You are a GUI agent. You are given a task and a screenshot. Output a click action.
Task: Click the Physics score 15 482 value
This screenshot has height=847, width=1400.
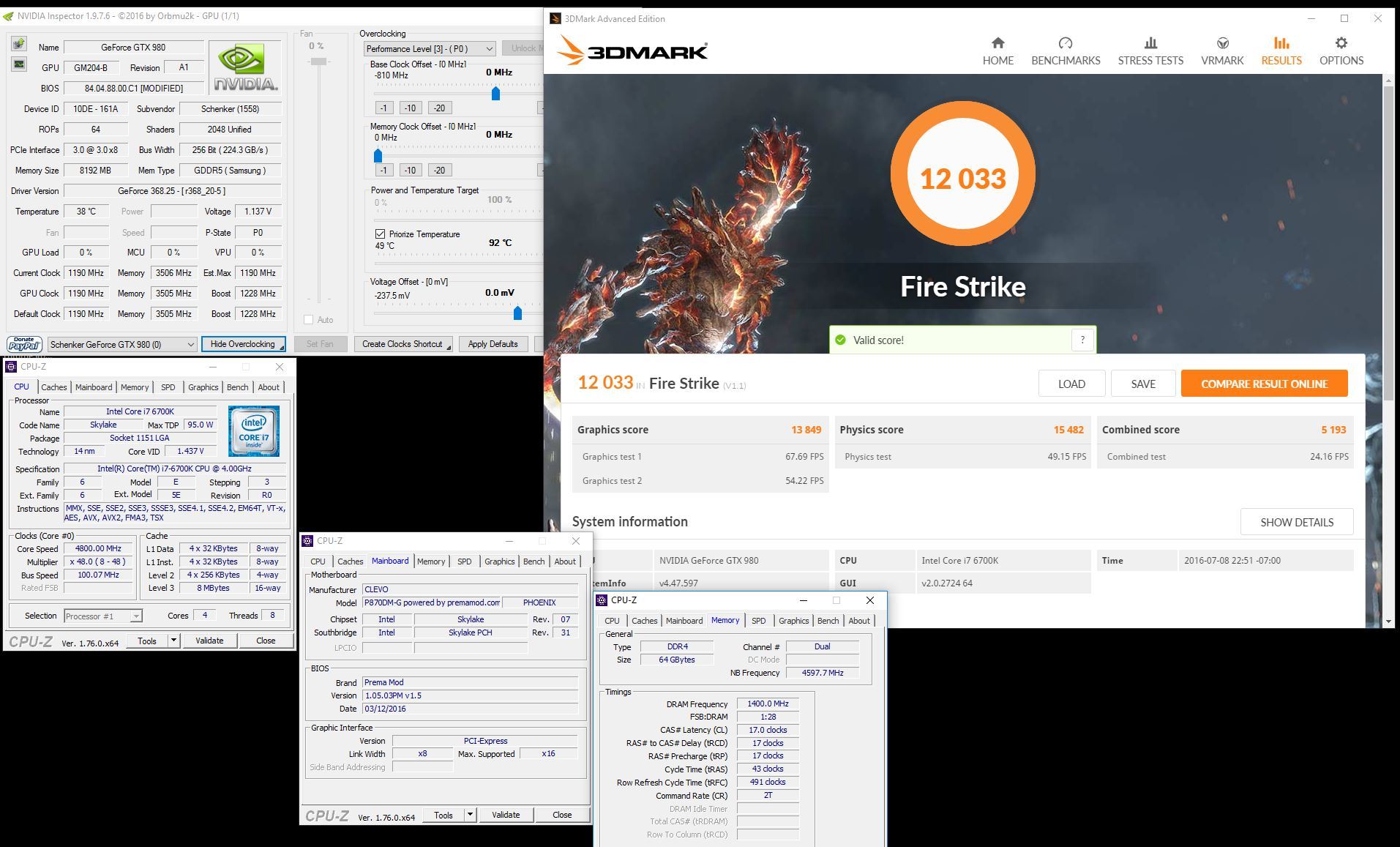click(x=1068, y=430)
